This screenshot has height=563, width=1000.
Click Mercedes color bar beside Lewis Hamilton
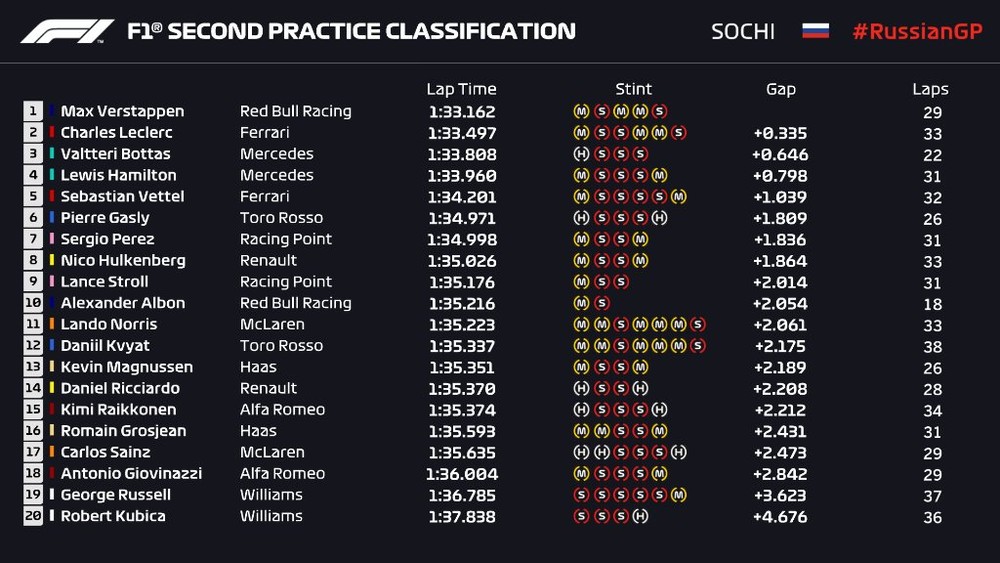(x=52, y=175)
